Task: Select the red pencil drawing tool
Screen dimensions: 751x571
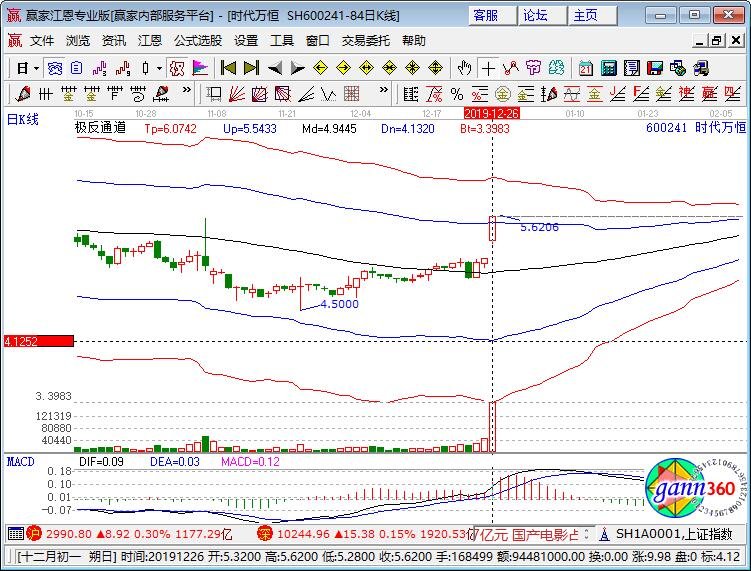Action: [23, 94]
